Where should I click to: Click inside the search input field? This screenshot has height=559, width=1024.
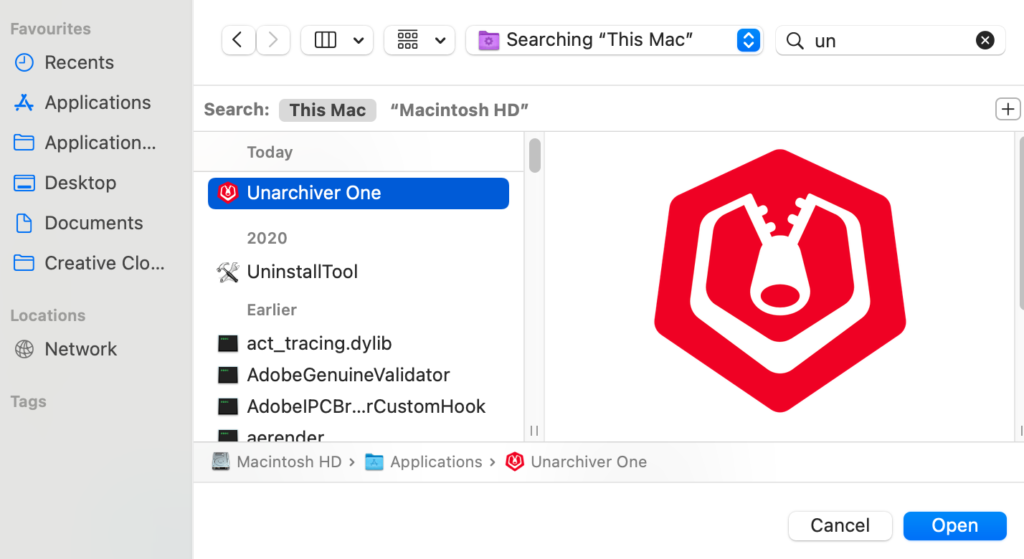coord(890,40)
